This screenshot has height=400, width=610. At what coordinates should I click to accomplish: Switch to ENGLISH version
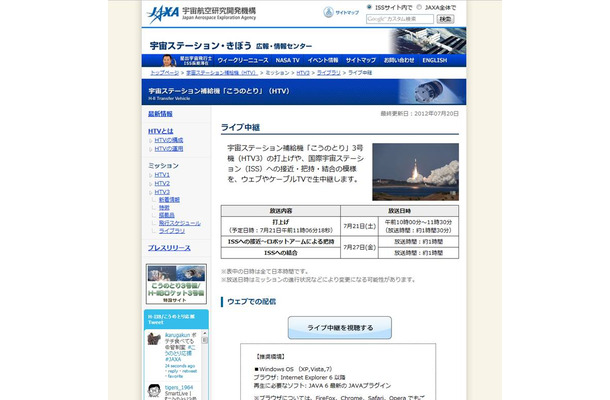pyautogui.click(x=435, y=60)
